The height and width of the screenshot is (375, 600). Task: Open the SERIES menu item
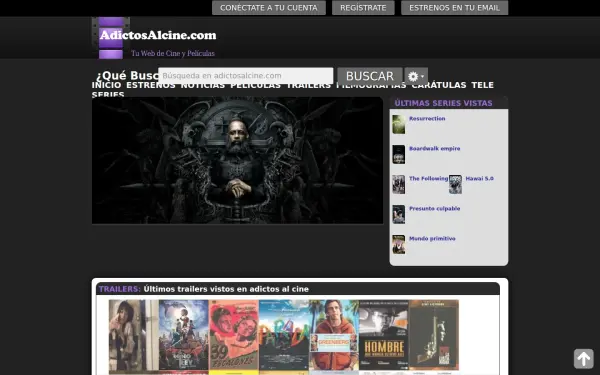pos(108,94)
